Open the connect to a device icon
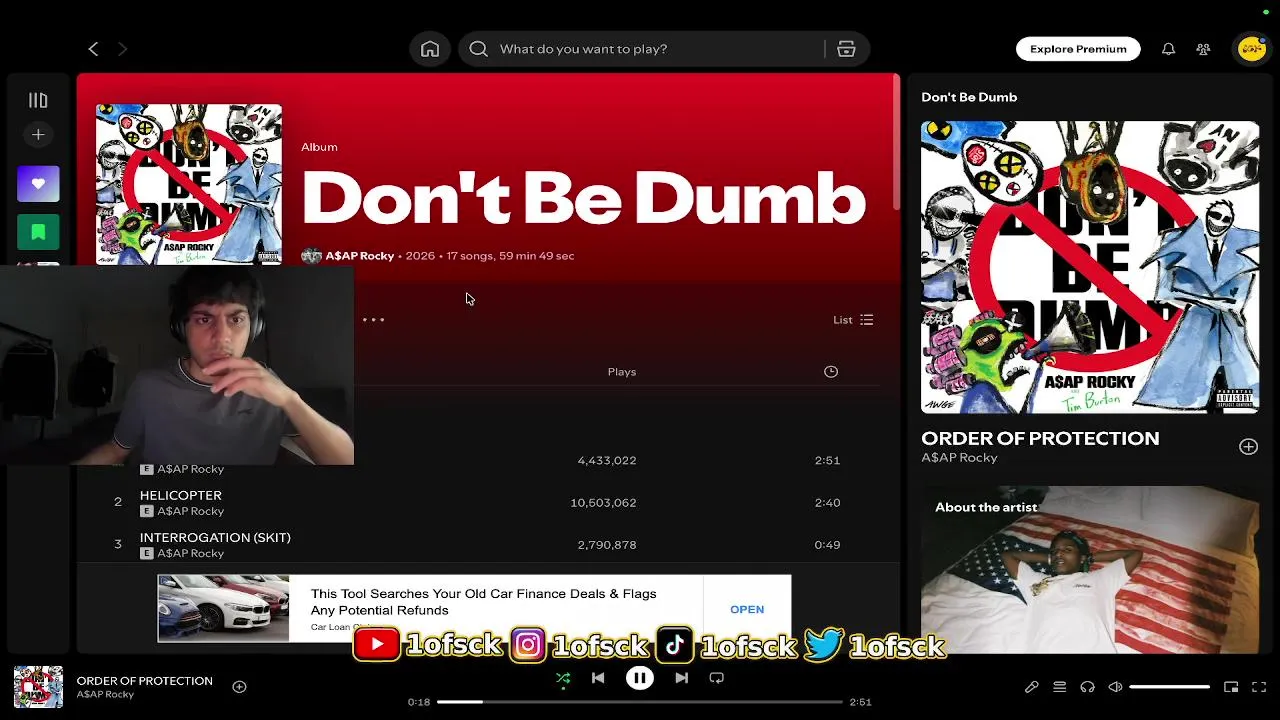The width and height of the screenshot is (1280, 720). (1087, 687)
